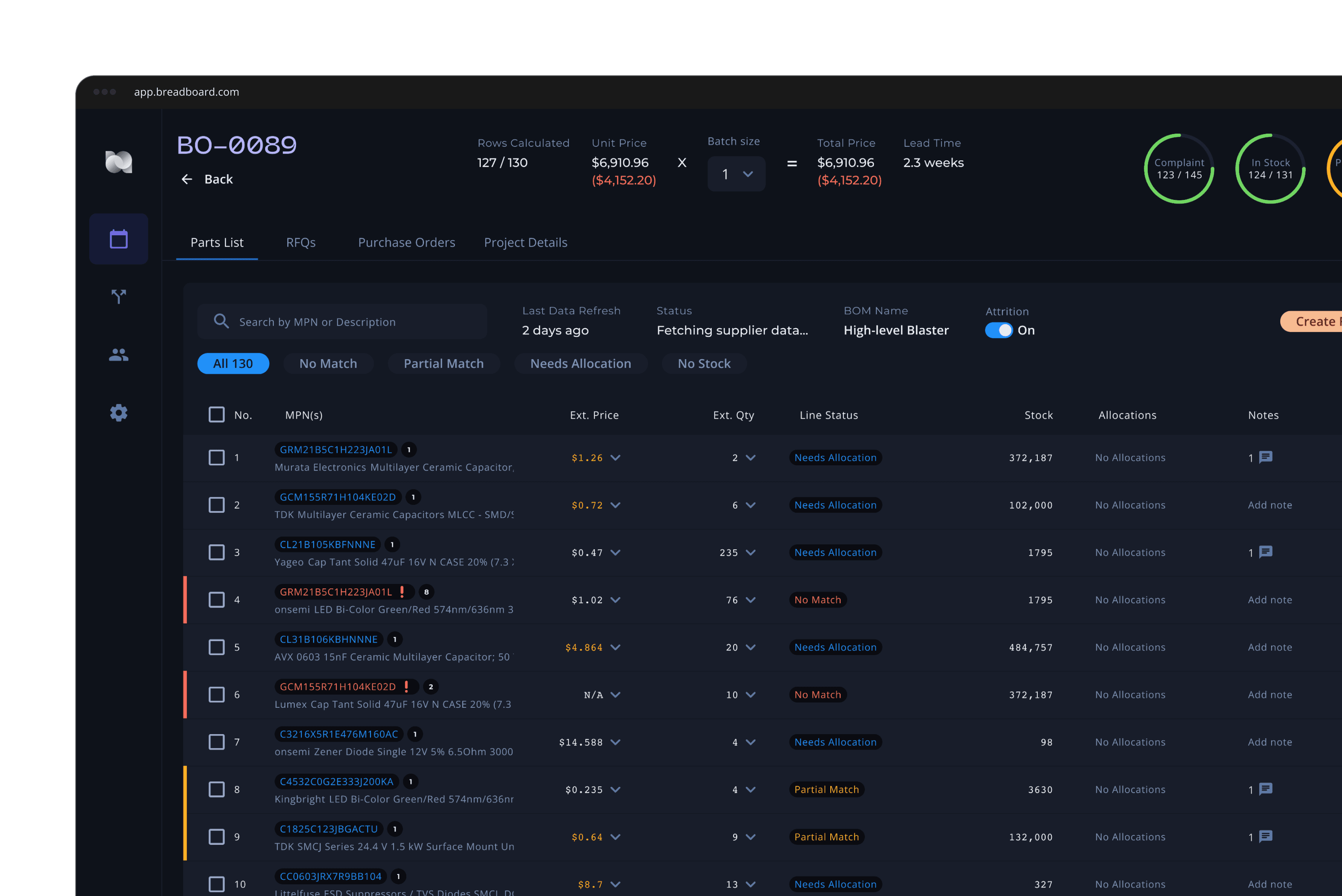Check the box for row 2
Screen dimensions: 1342x896
pyautogui.click(x=217, y=504)
